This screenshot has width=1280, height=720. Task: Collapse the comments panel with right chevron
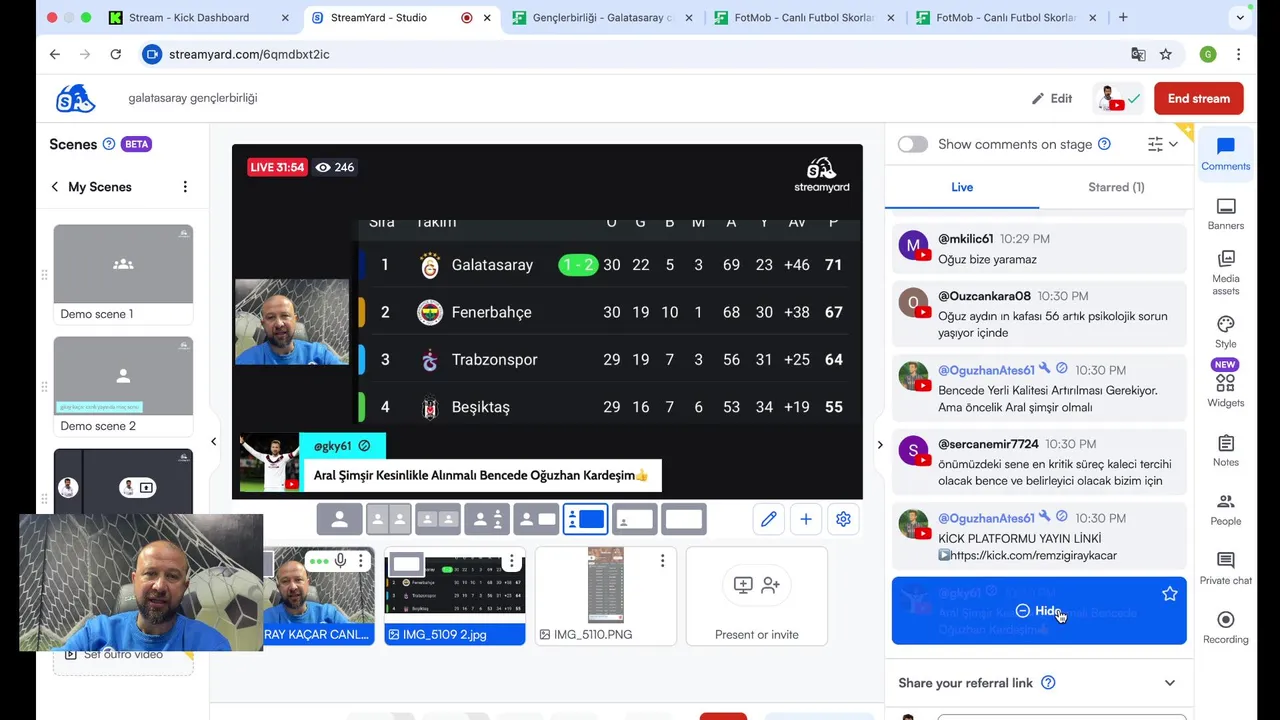click(x=880, y=444)
